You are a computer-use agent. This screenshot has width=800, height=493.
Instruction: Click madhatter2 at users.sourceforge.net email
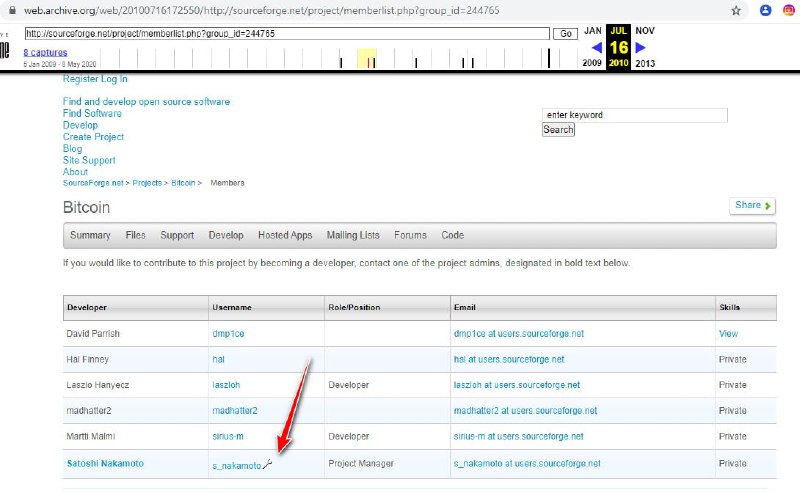click(526, 410)
